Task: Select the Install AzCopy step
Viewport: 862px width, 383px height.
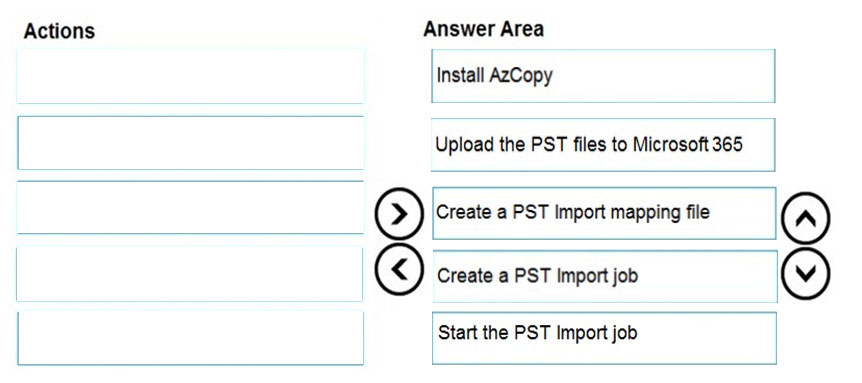Action: (603, 76)
